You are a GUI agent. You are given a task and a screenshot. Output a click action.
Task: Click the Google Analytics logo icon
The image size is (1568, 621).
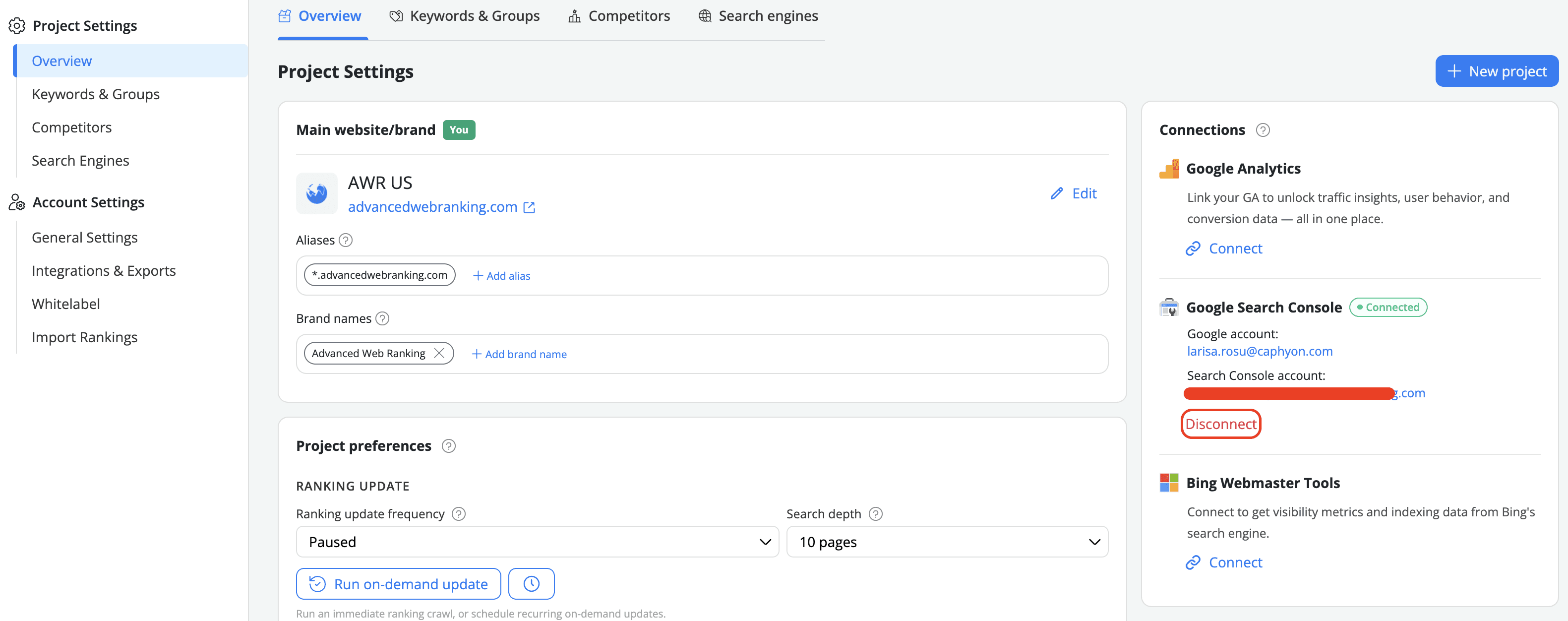coord(1169,169)
